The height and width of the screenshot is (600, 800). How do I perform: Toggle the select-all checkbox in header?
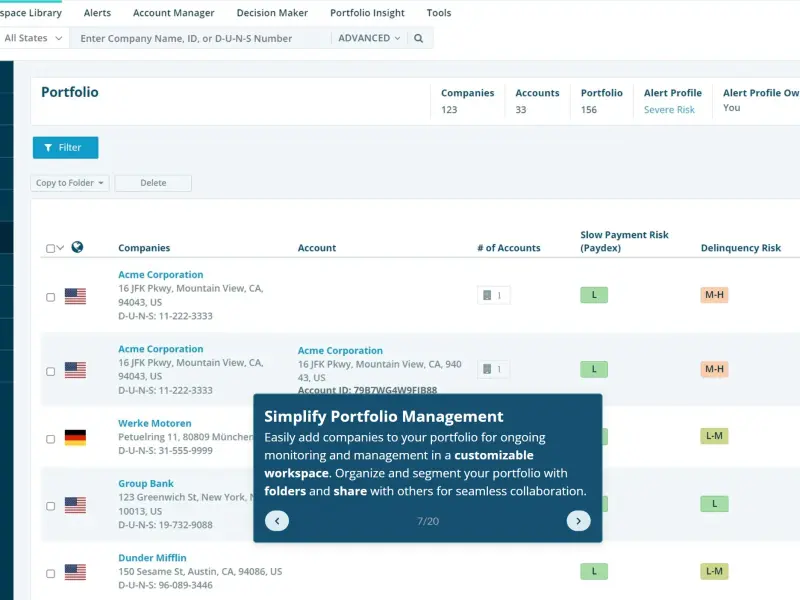[51, 248]
